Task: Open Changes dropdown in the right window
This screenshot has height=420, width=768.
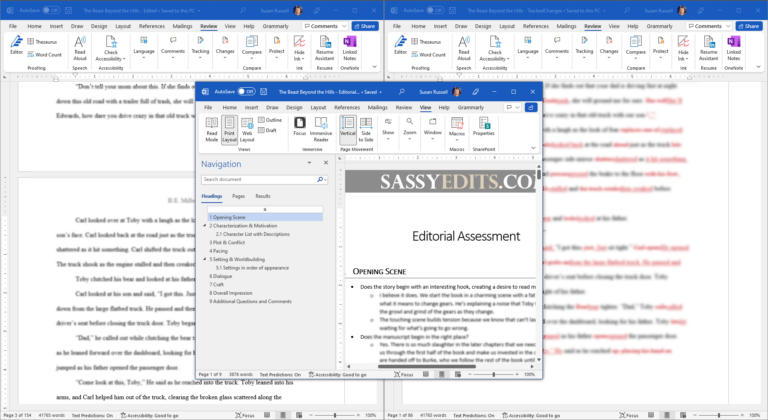Action: click(x=609, y=48)
